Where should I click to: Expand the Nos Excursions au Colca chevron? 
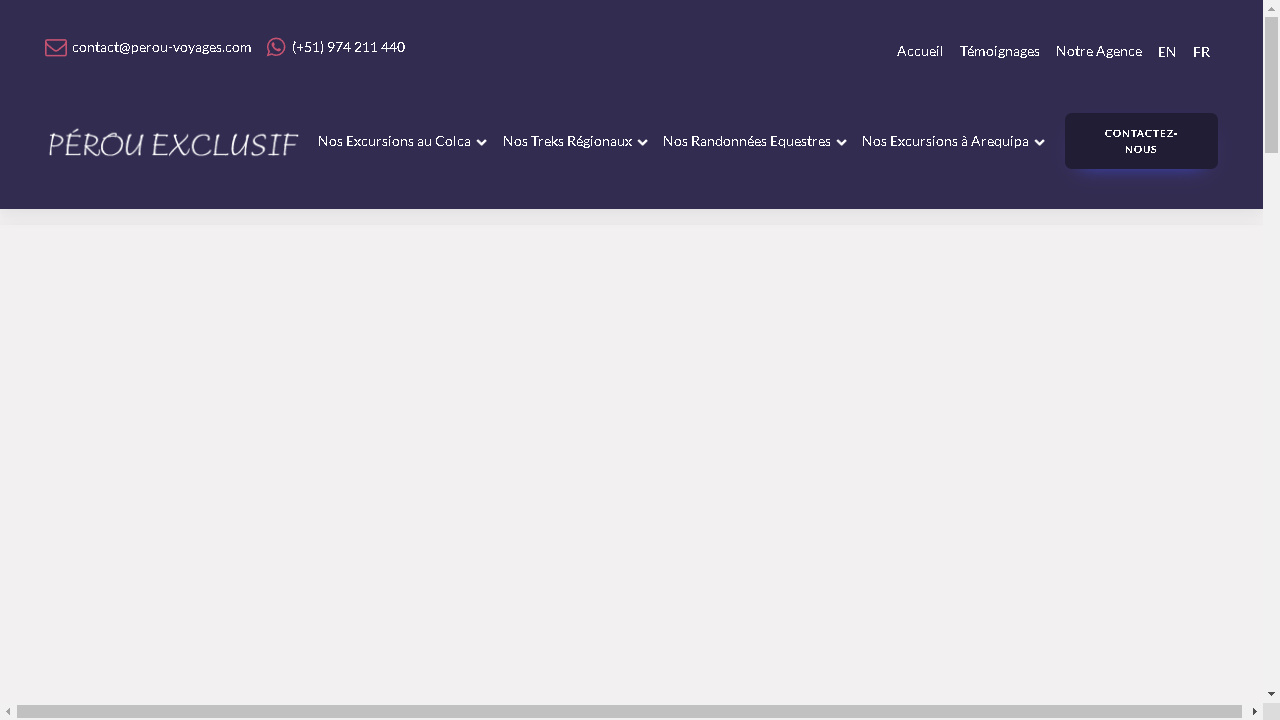[x=481, y=143]
